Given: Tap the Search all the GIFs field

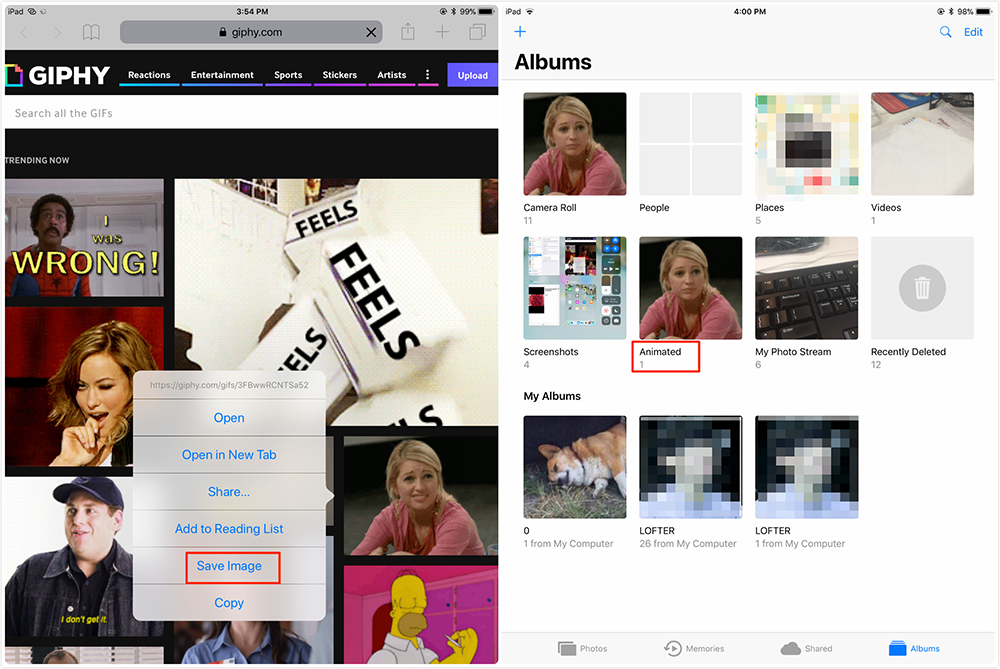Looking at the screenshot, I should [x=251, y=113].
